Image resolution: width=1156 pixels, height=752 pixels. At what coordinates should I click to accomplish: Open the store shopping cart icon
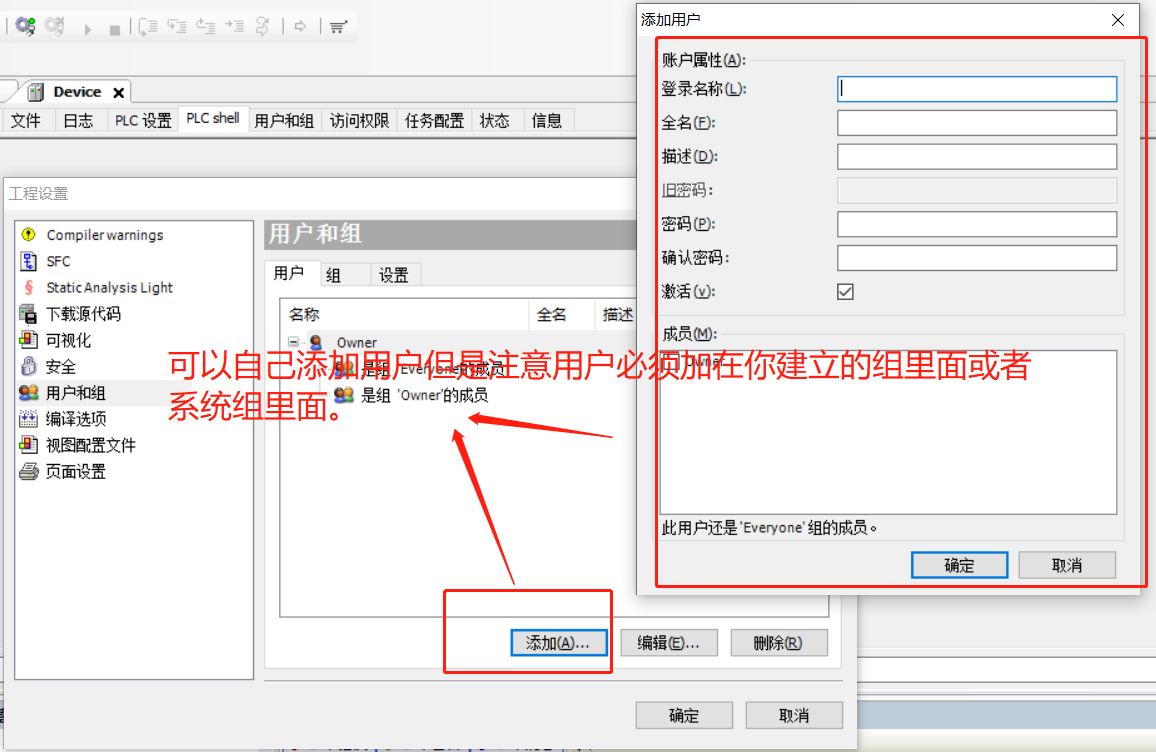click(338, 27)
